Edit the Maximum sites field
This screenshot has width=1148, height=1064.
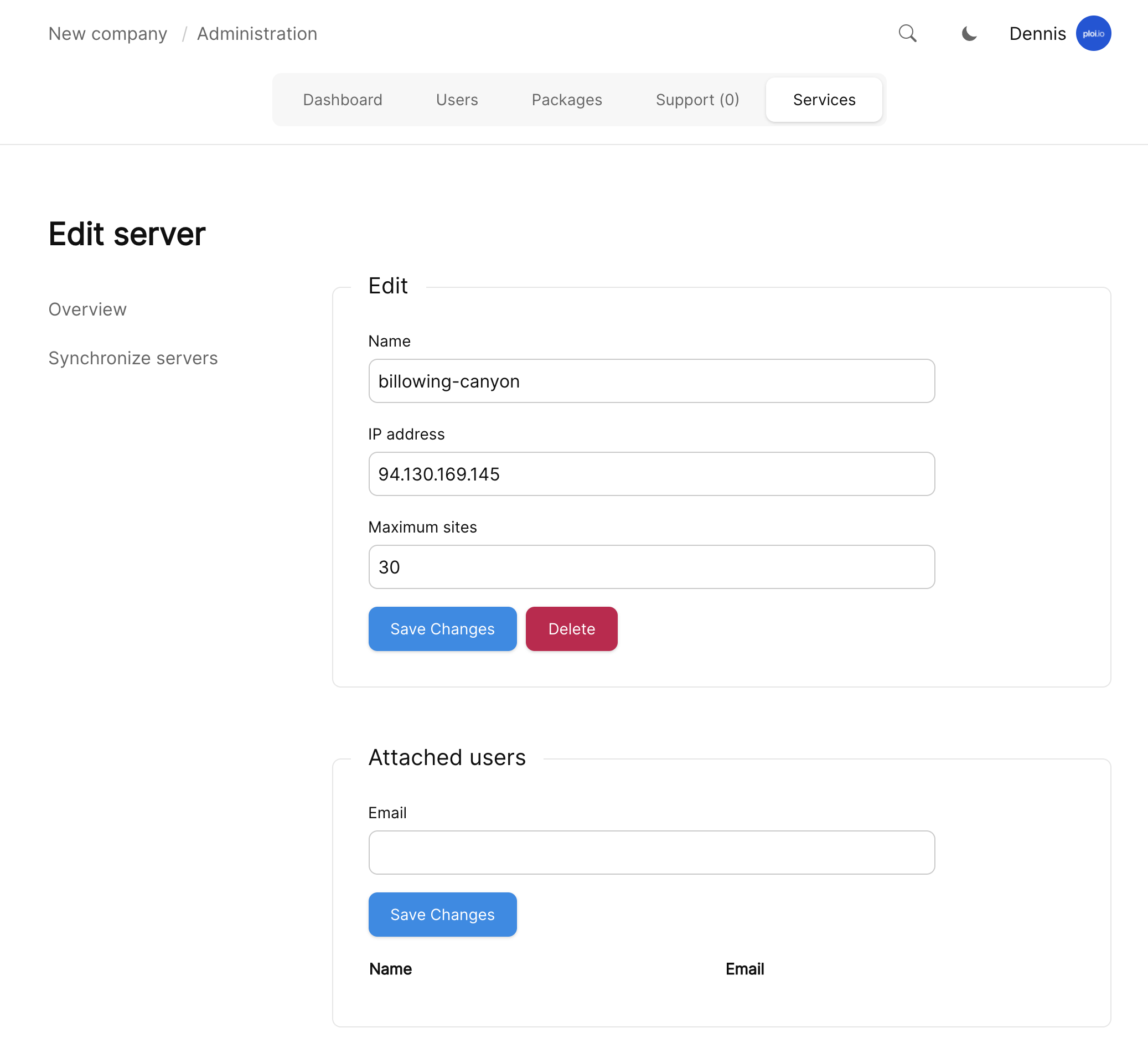point(651,567)
